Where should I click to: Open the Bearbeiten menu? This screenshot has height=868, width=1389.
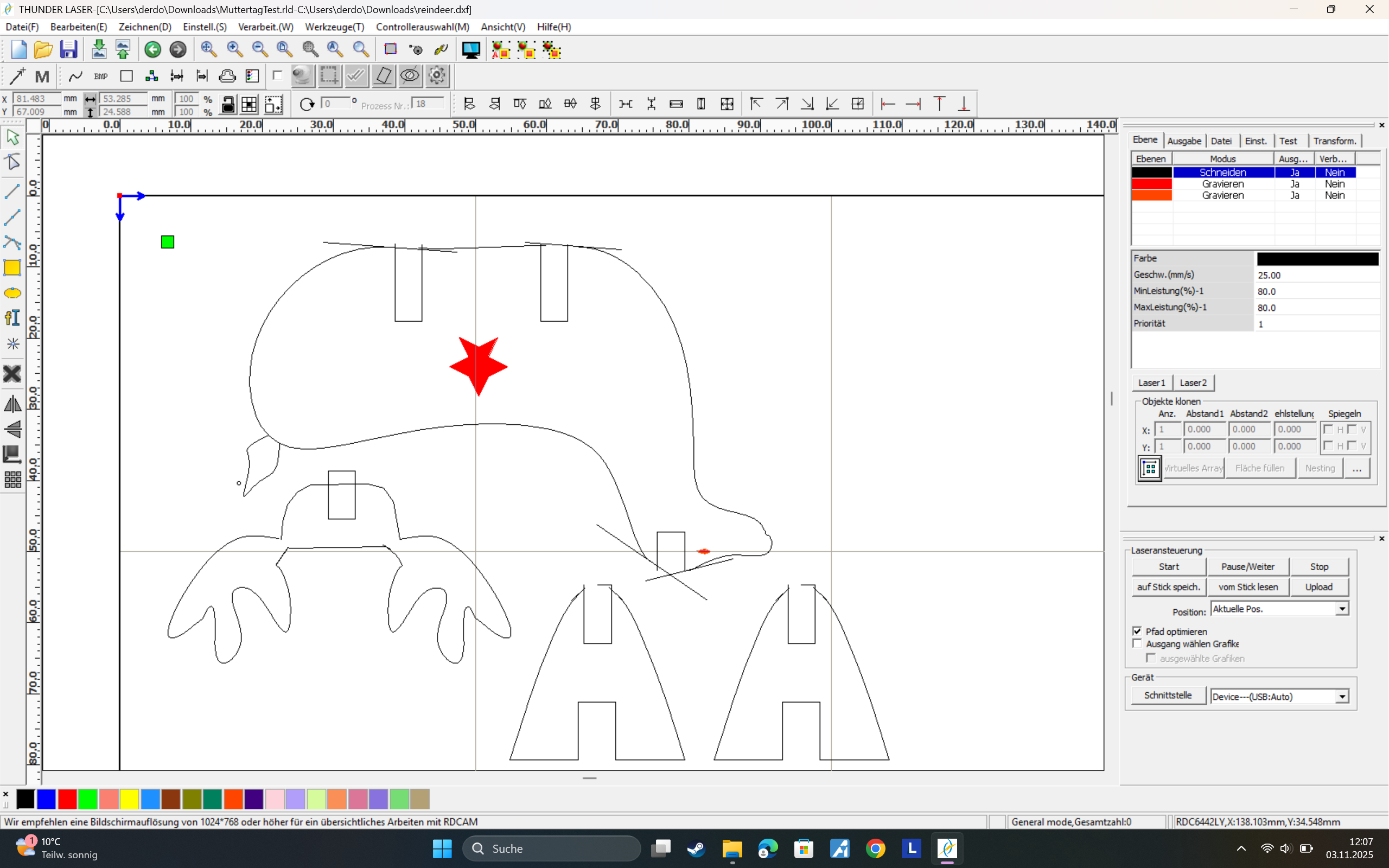coord(79,27)
